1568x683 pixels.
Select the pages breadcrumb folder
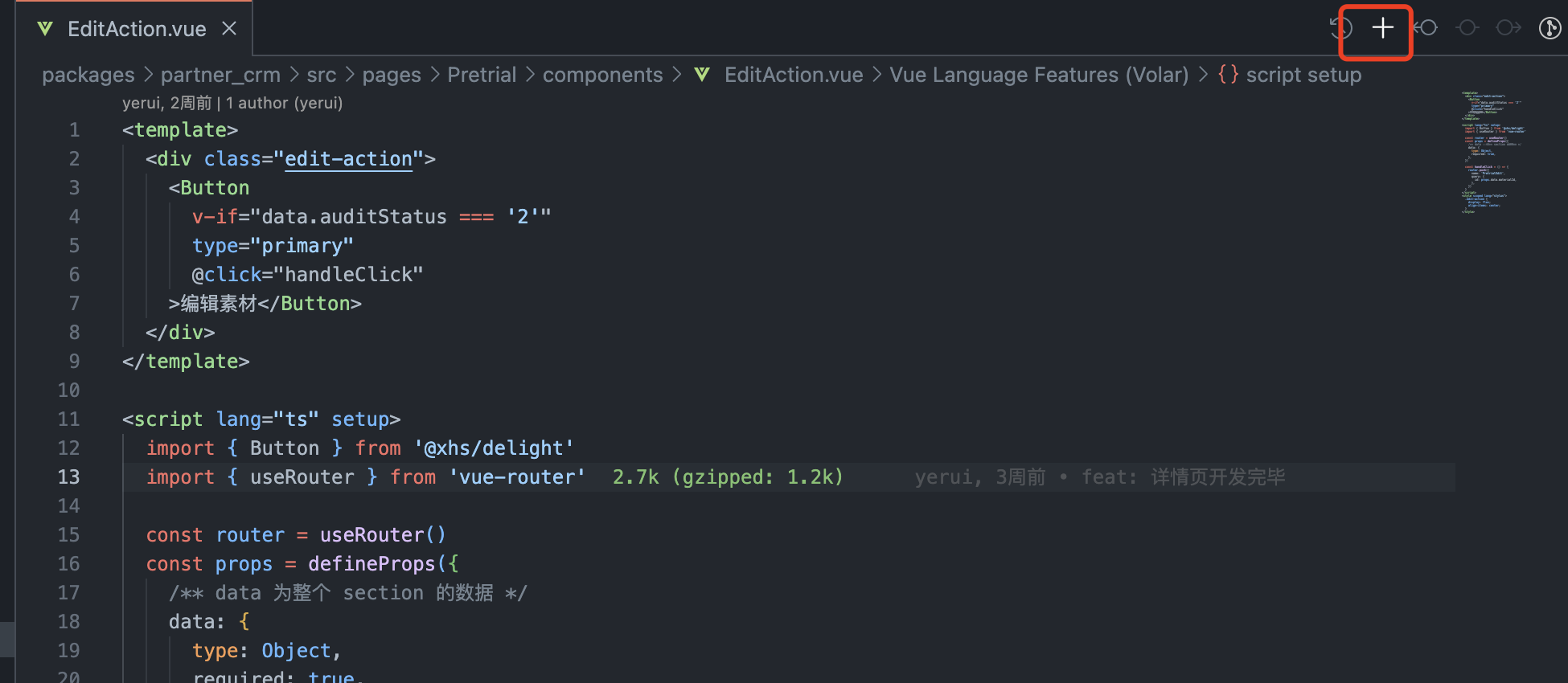pyautogui.click(x=392, y=75)
